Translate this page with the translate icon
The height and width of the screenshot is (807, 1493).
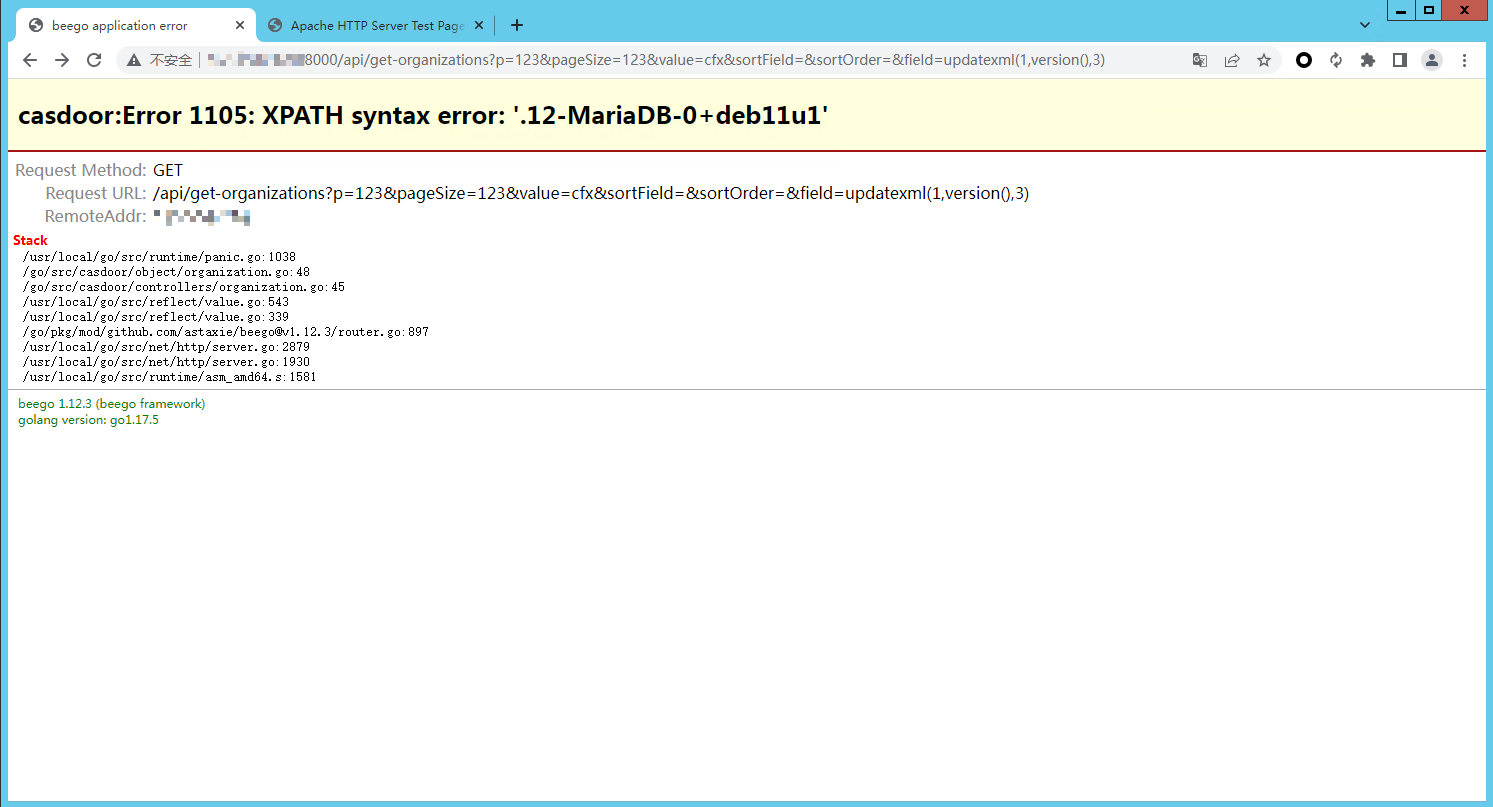pyautogui.click(x=1200, y=60)
